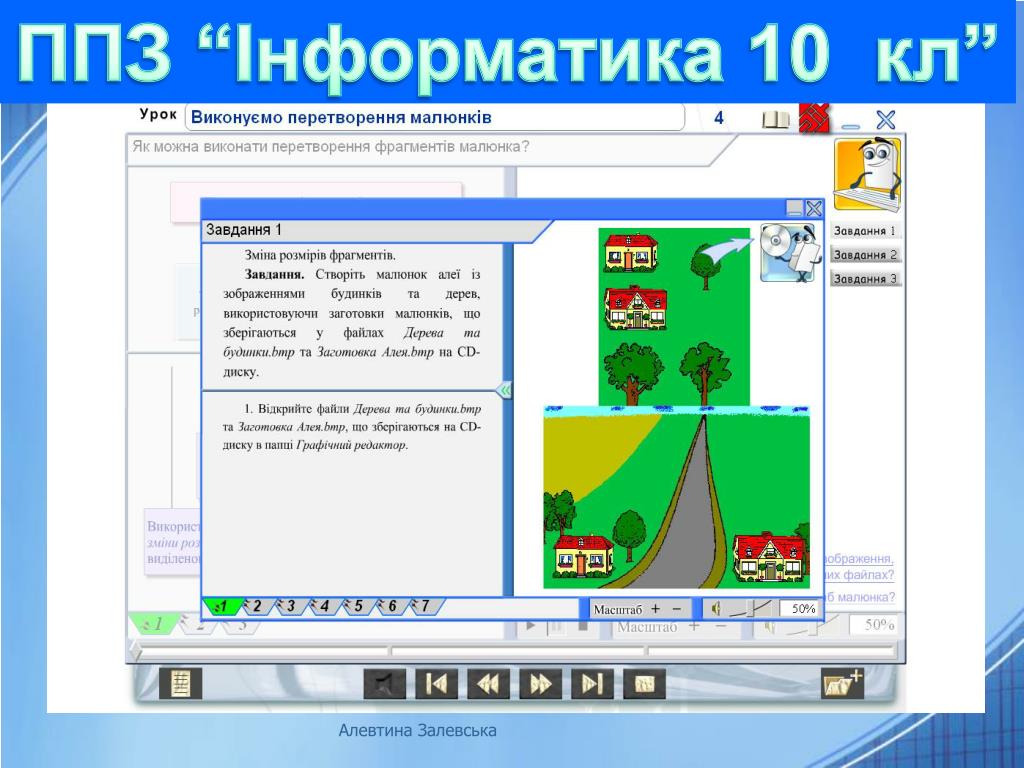
Task: Click the red patterned ornament icon
Action: [x=814, y=118]
